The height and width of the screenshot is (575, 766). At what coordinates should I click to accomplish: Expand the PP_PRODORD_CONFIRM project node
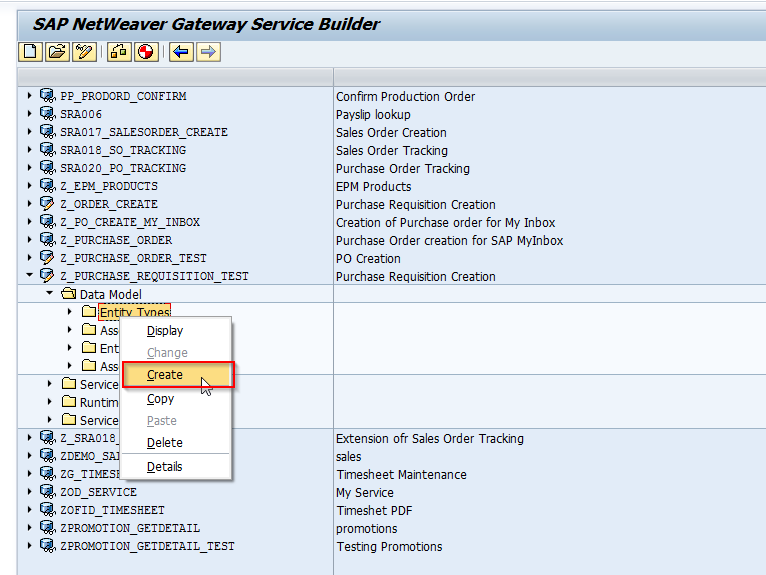point(30,96)
